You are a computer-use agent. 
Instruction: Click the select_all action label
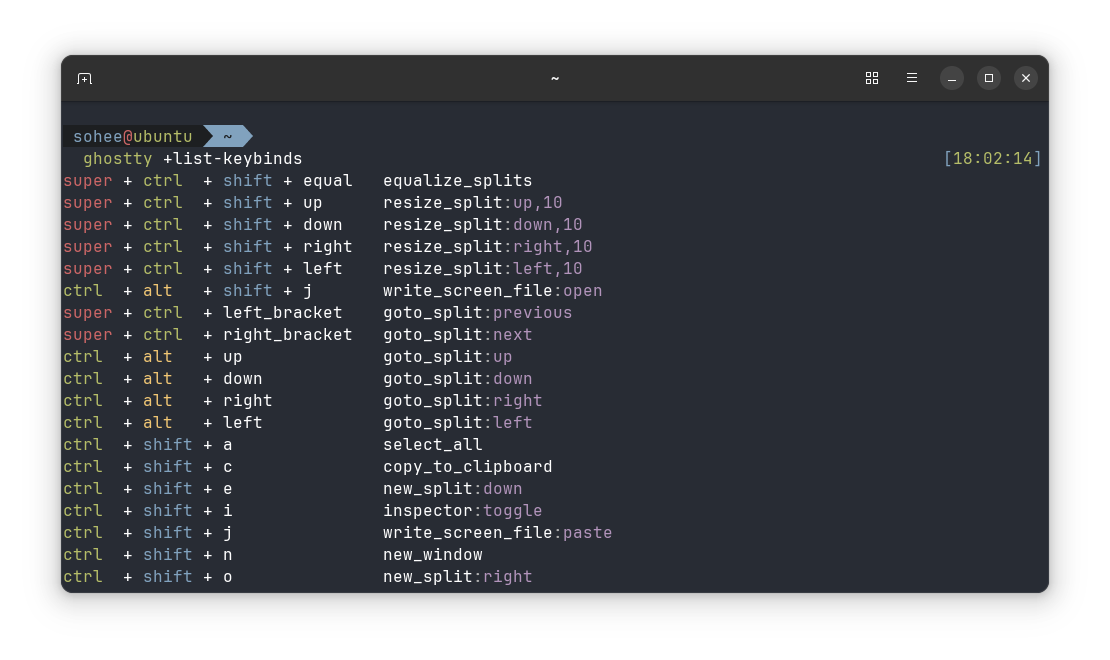coord(432,444)
